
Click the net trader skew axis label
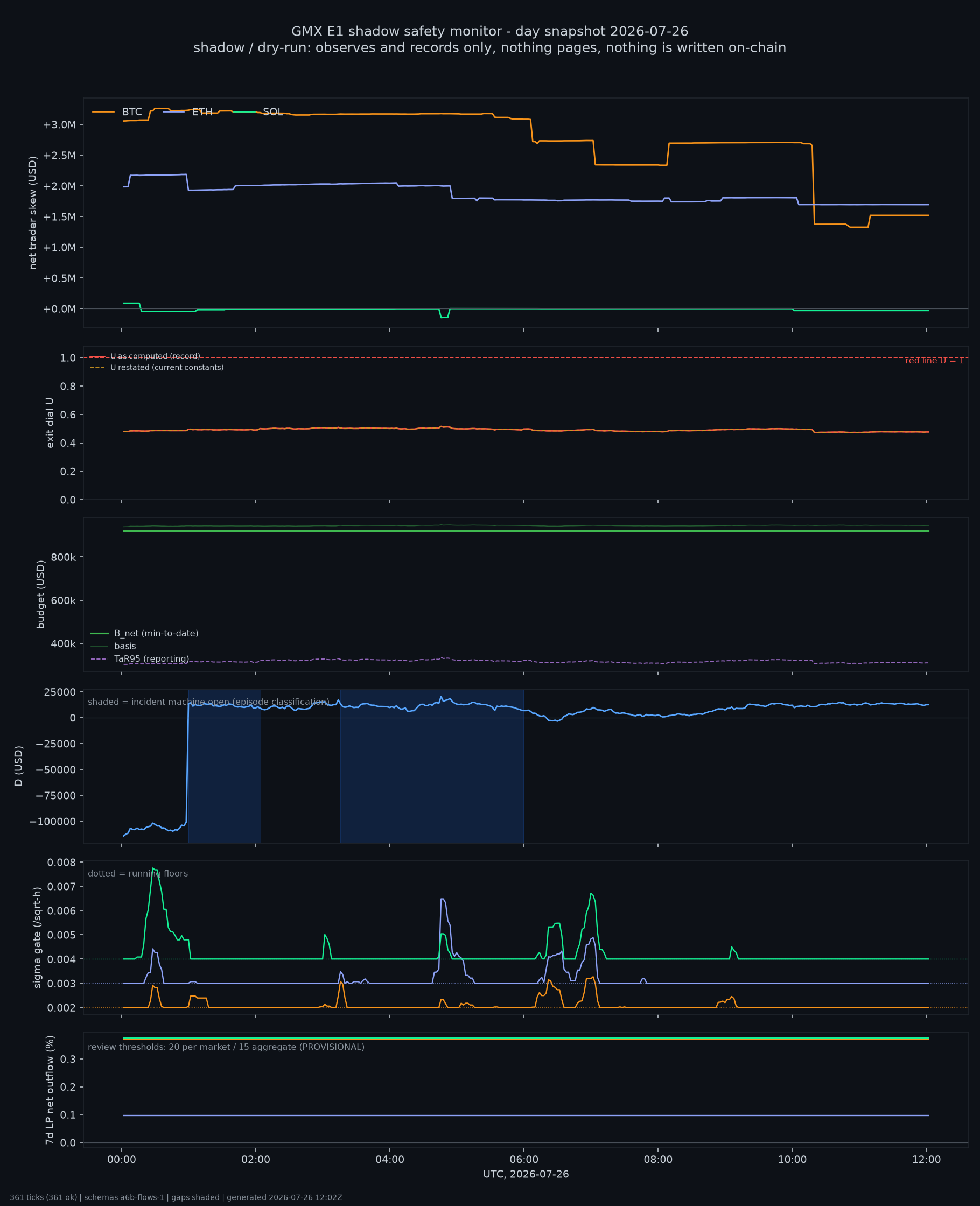click(x=33, y=213)
